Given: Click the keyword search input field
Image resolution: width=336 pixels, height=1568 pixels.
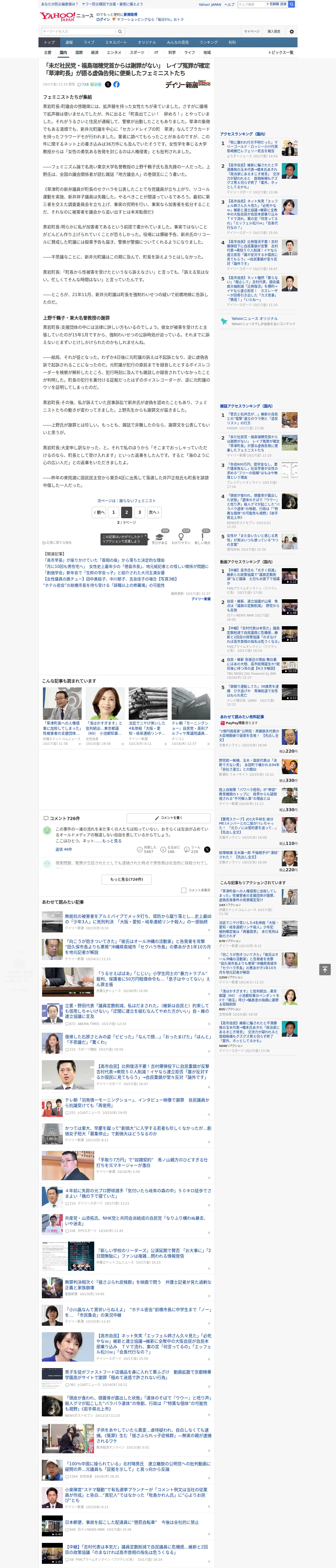Looking at the screenshot, I should [79, 31].
